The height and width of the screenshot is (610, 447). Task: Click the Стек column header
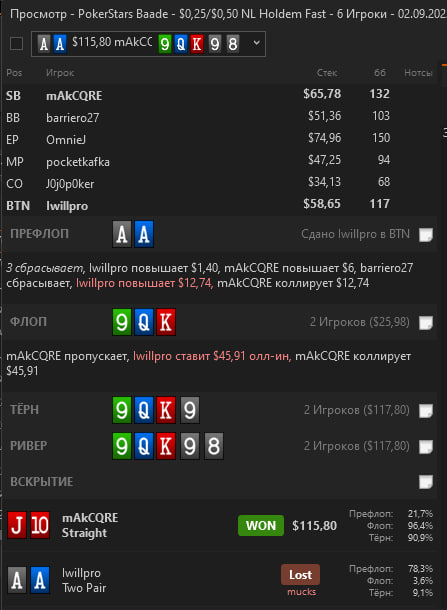point(327,73)
